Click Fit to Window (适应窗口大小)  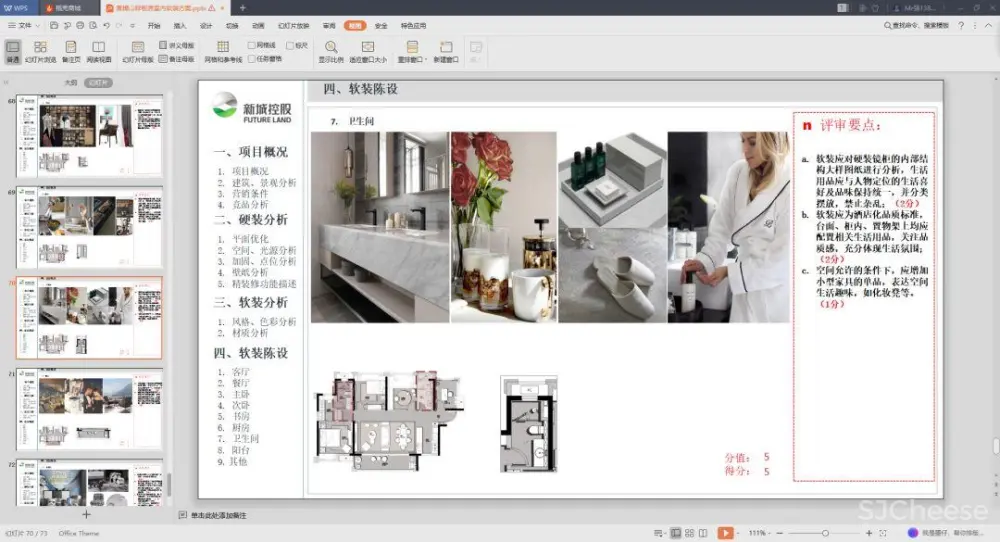tap(367, 51)
